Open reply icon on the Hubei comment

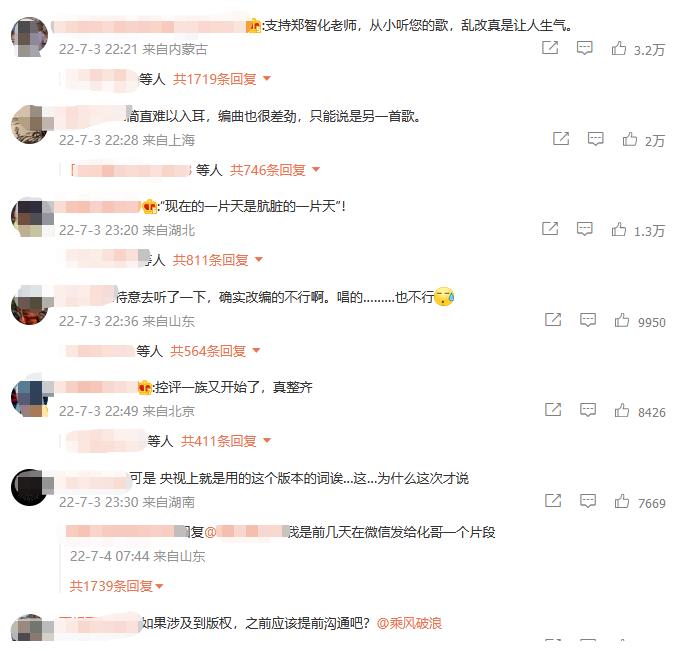point(584,229)
